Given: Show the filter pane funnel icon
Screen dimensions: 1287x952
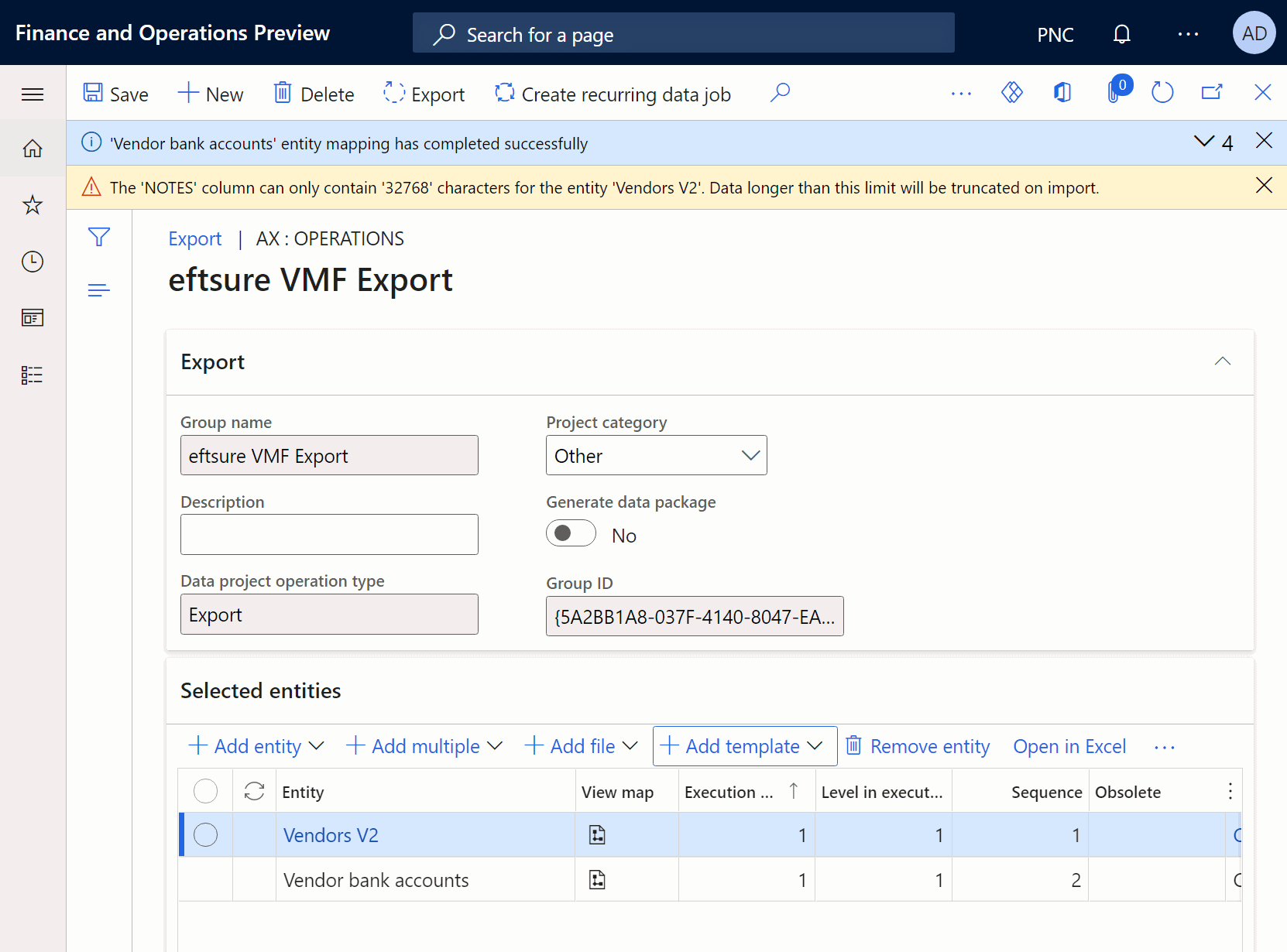Looking at the screenshot, I should tap(99, 237).
